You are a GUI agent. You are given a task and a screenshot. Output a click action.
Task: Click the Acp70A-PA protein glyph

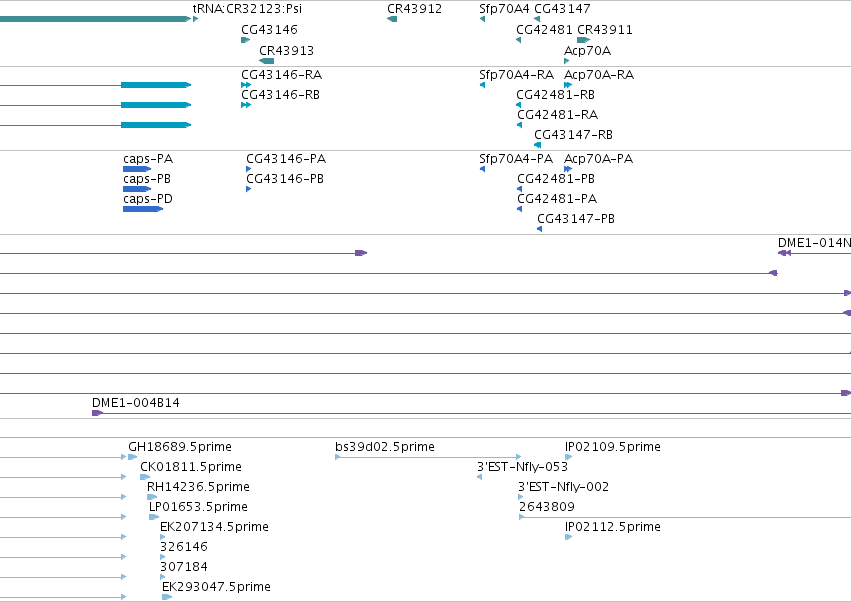pyautogui.click(x=568, y=169)
